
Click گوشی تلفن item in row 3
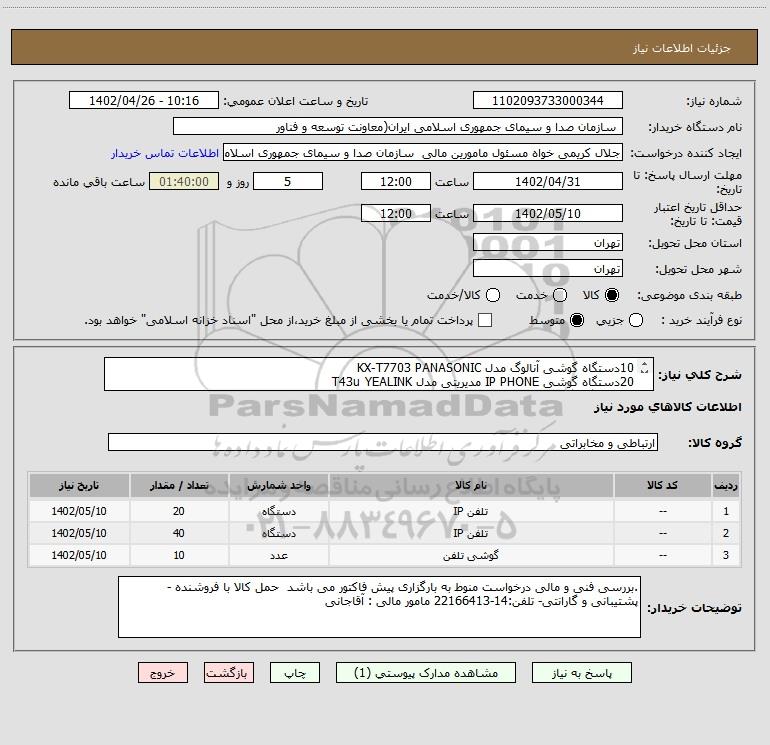(471, 555)
